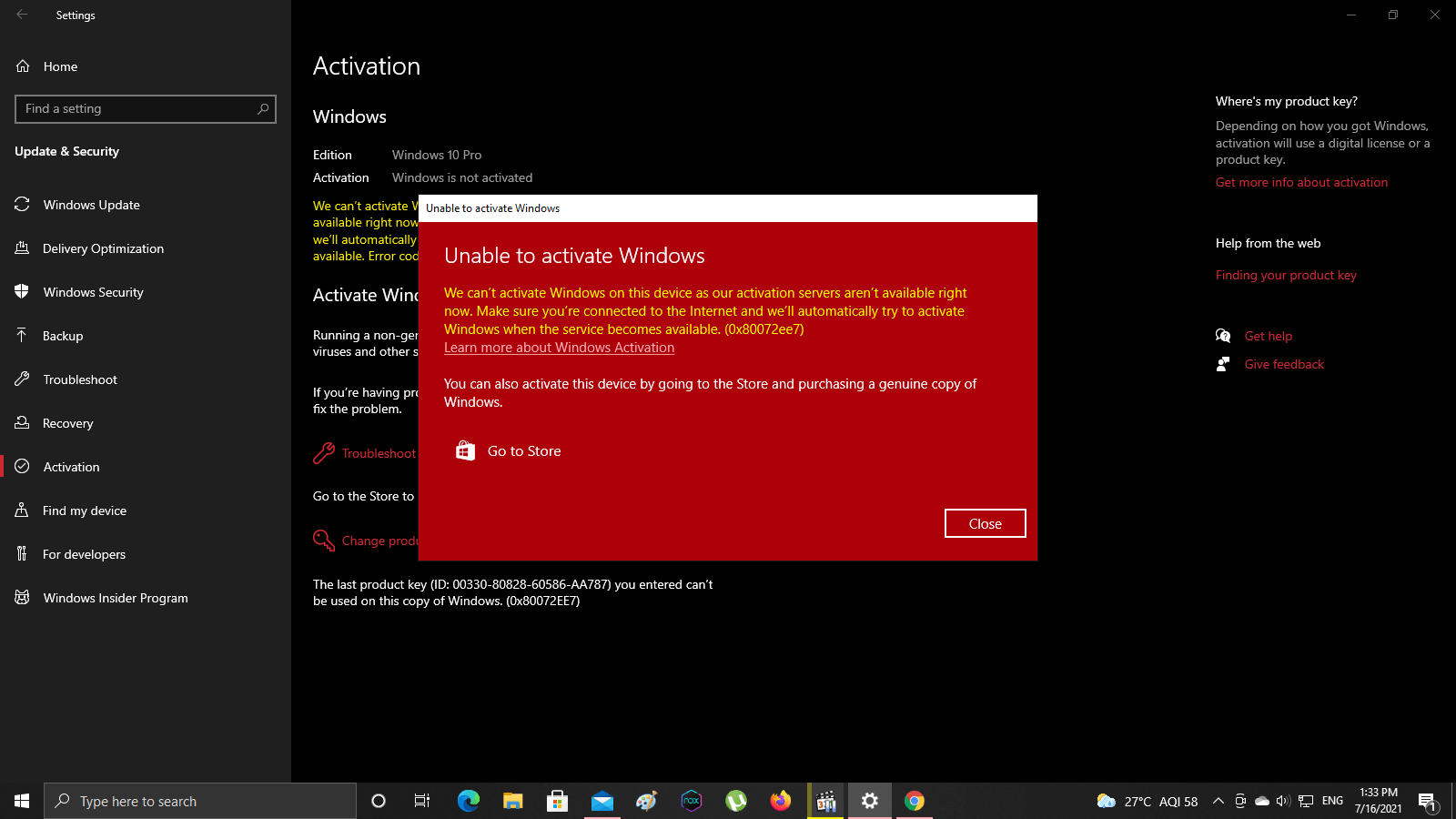Screen dimensions: 1456x819
Task: Click the Find my device icon
Action: coord(22,510)
